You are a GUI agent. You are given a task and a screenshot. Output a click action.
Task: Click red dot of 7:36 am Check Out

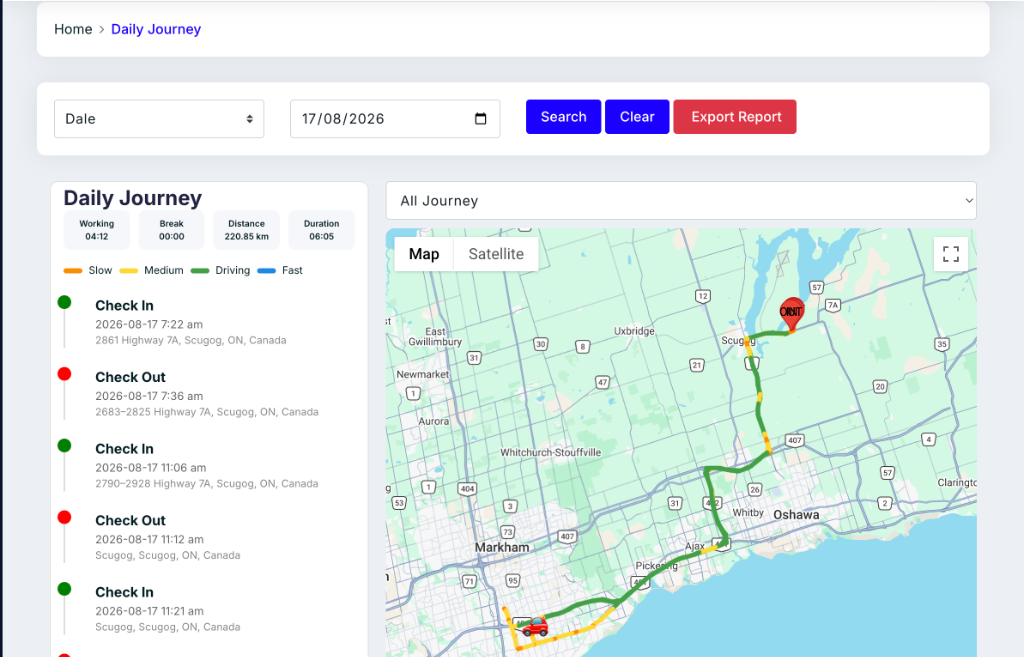[64, 374]
